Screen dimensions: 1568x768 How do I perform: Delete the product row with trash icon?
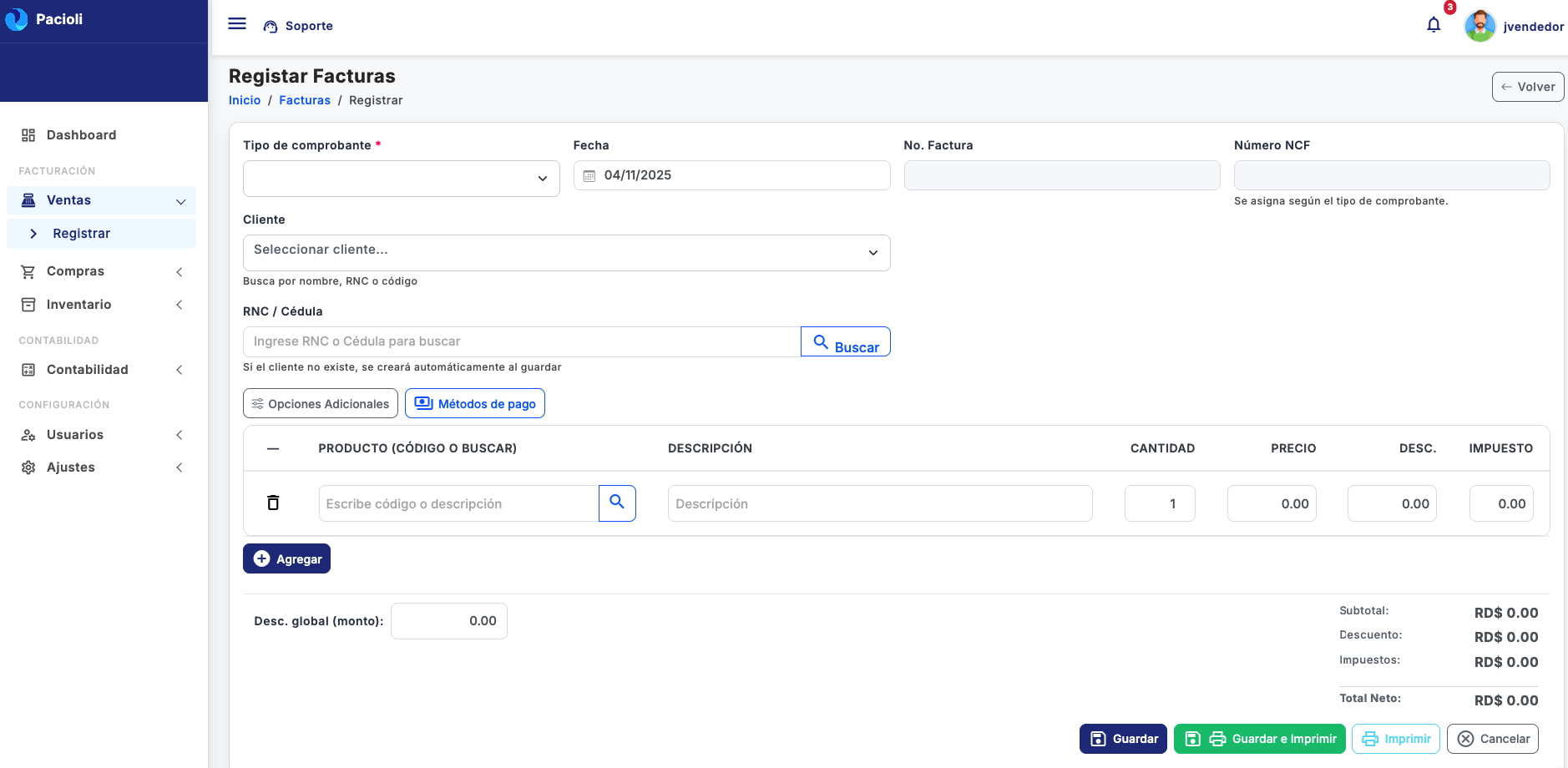(x=273, y=503)
